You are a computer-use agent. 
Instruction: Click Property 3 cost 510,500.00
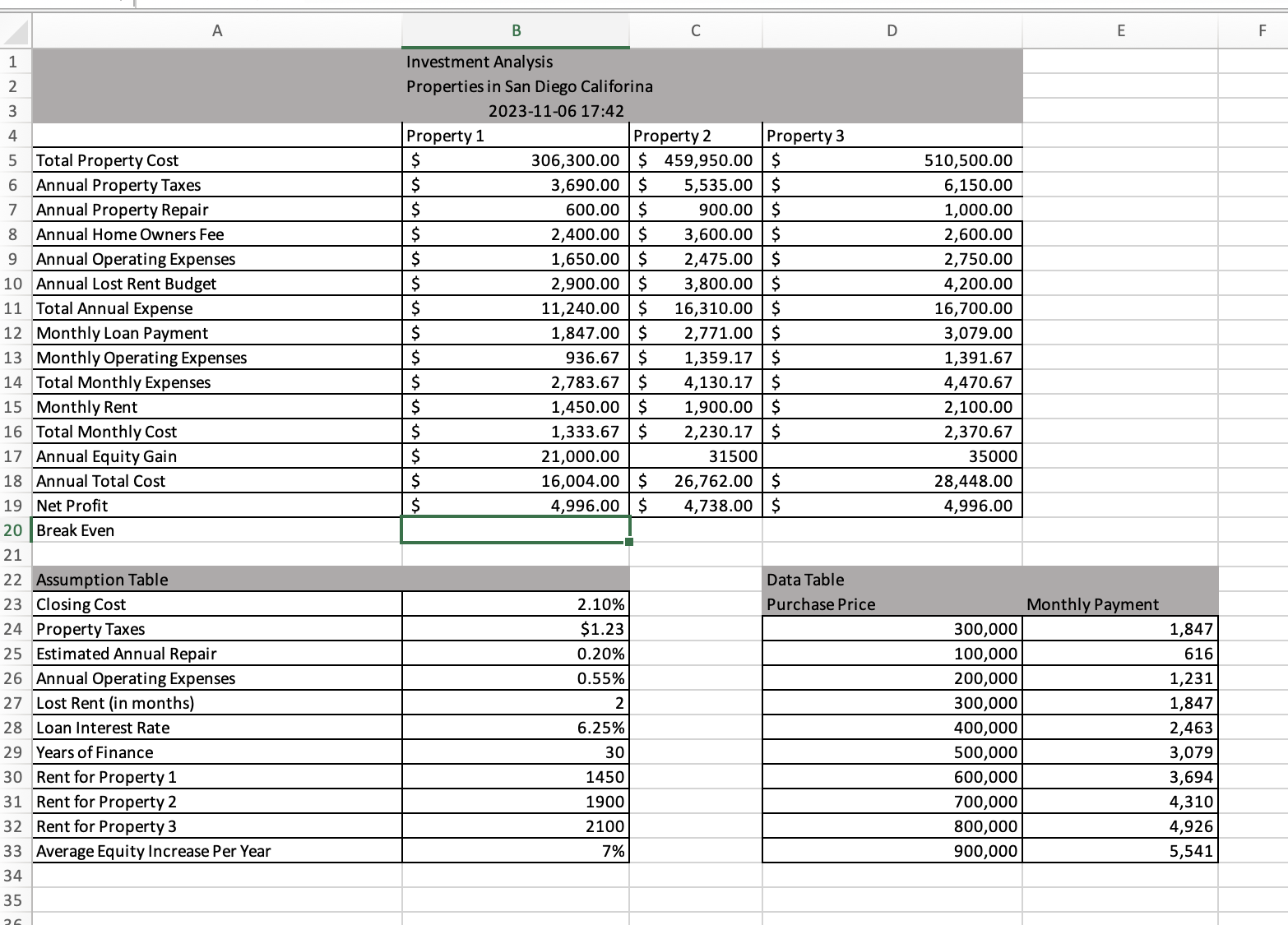[892, 160]
